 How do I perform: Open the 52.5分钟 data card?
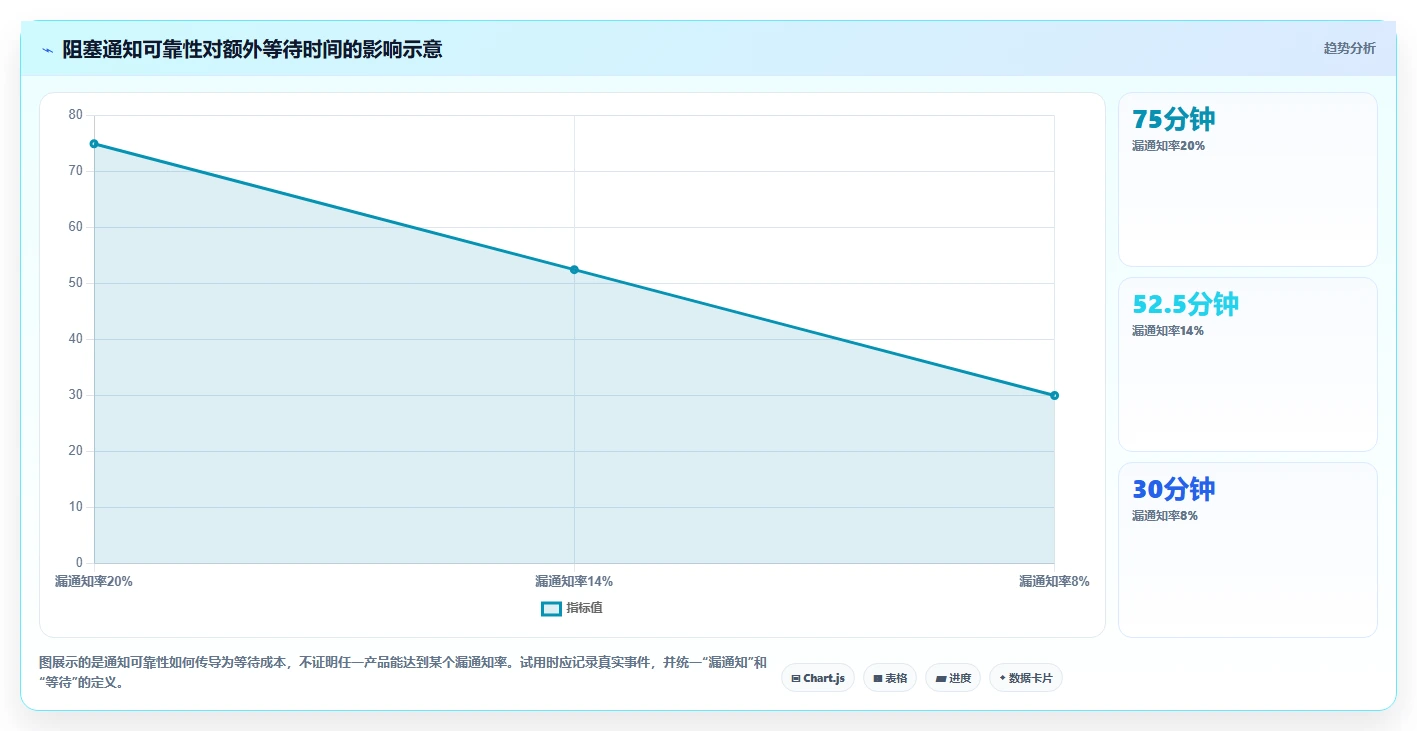click(x=1247, y=364)
